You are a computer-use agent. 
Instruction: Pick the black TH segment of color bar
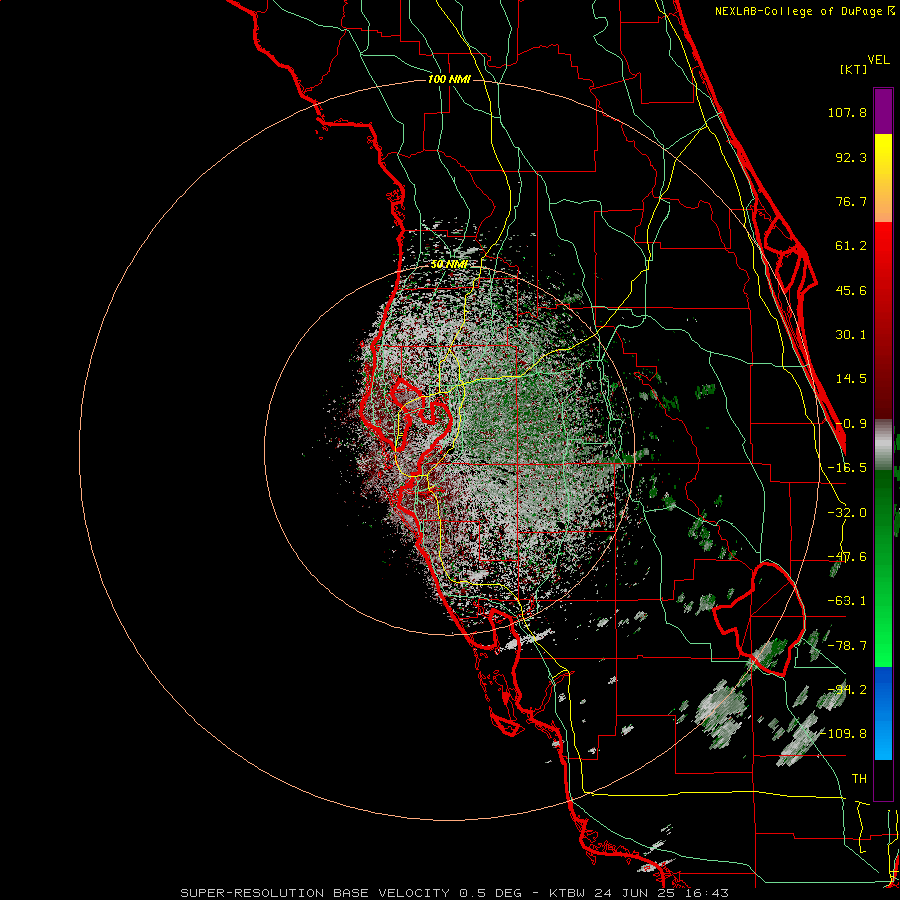pos(883,779)
